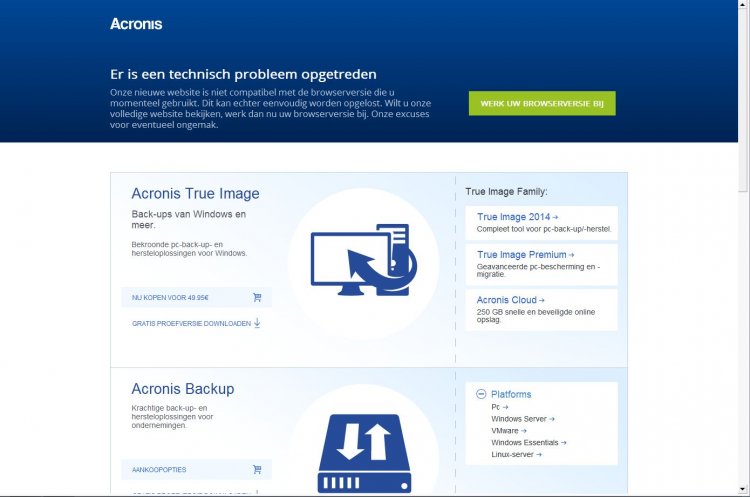Click Gratis proefversie downloaden link
The image size is (750, 497).
[x=191, y=324]
